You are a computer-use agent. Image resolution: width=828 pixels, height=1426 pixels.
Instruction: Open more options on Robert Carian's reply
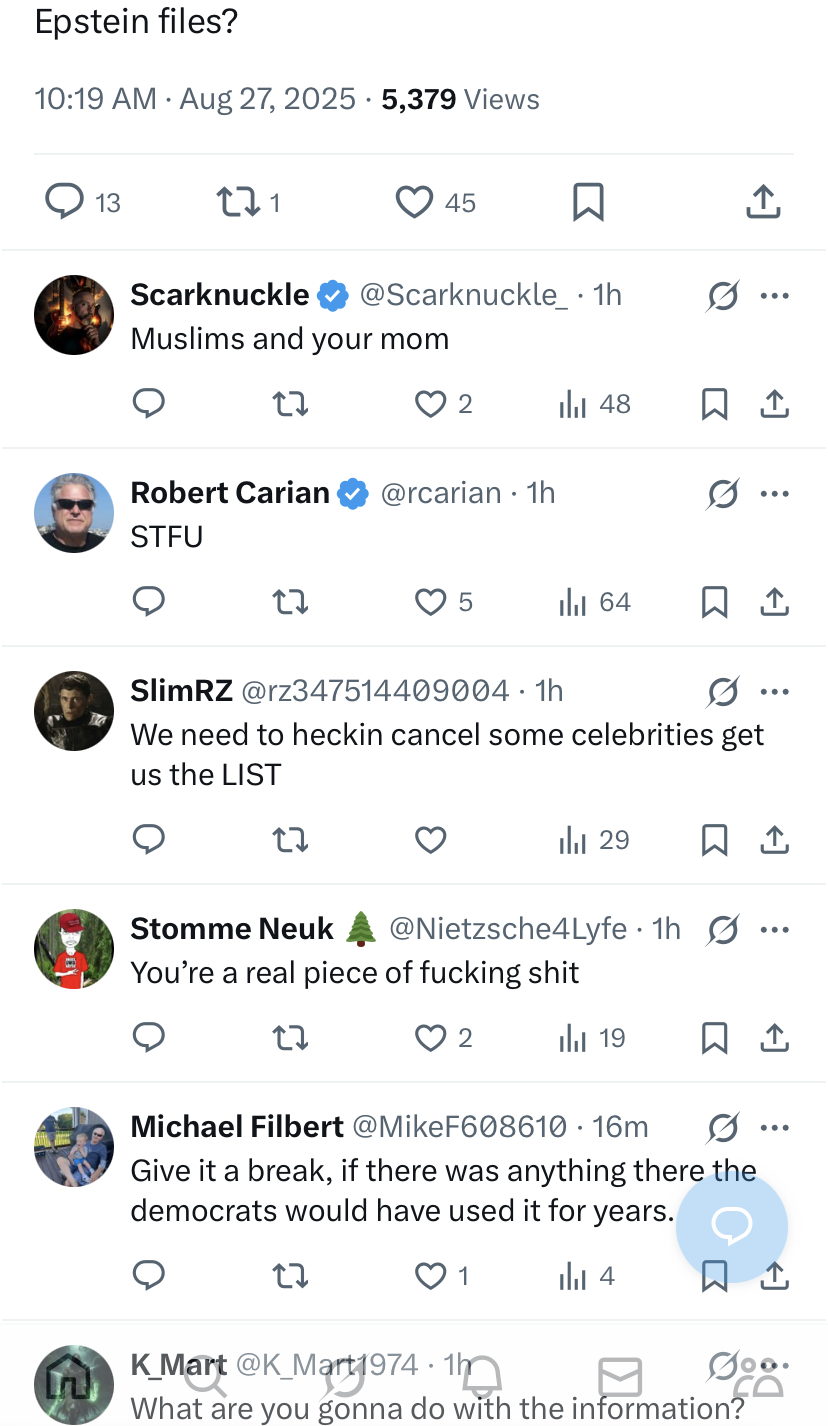(775, 494)
